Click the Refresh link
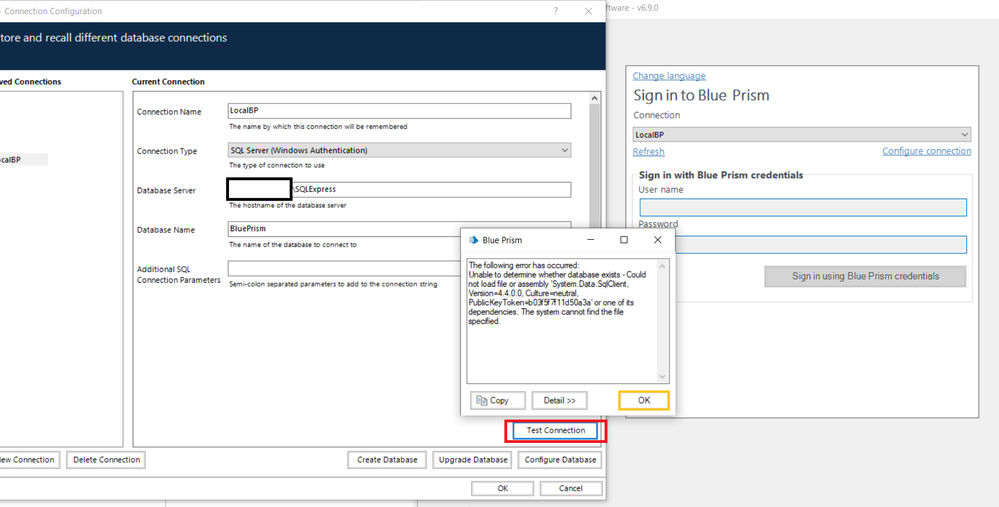This screenshot has height=507, width=999. click(x=649, y=152)
